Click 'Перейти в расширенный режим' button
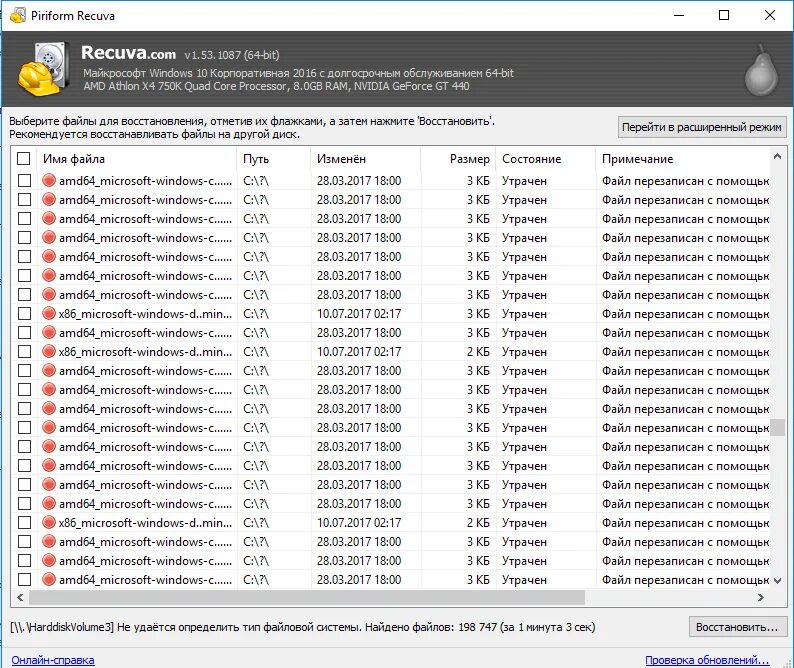The image size is (794, 668). [x=701, y=127]
